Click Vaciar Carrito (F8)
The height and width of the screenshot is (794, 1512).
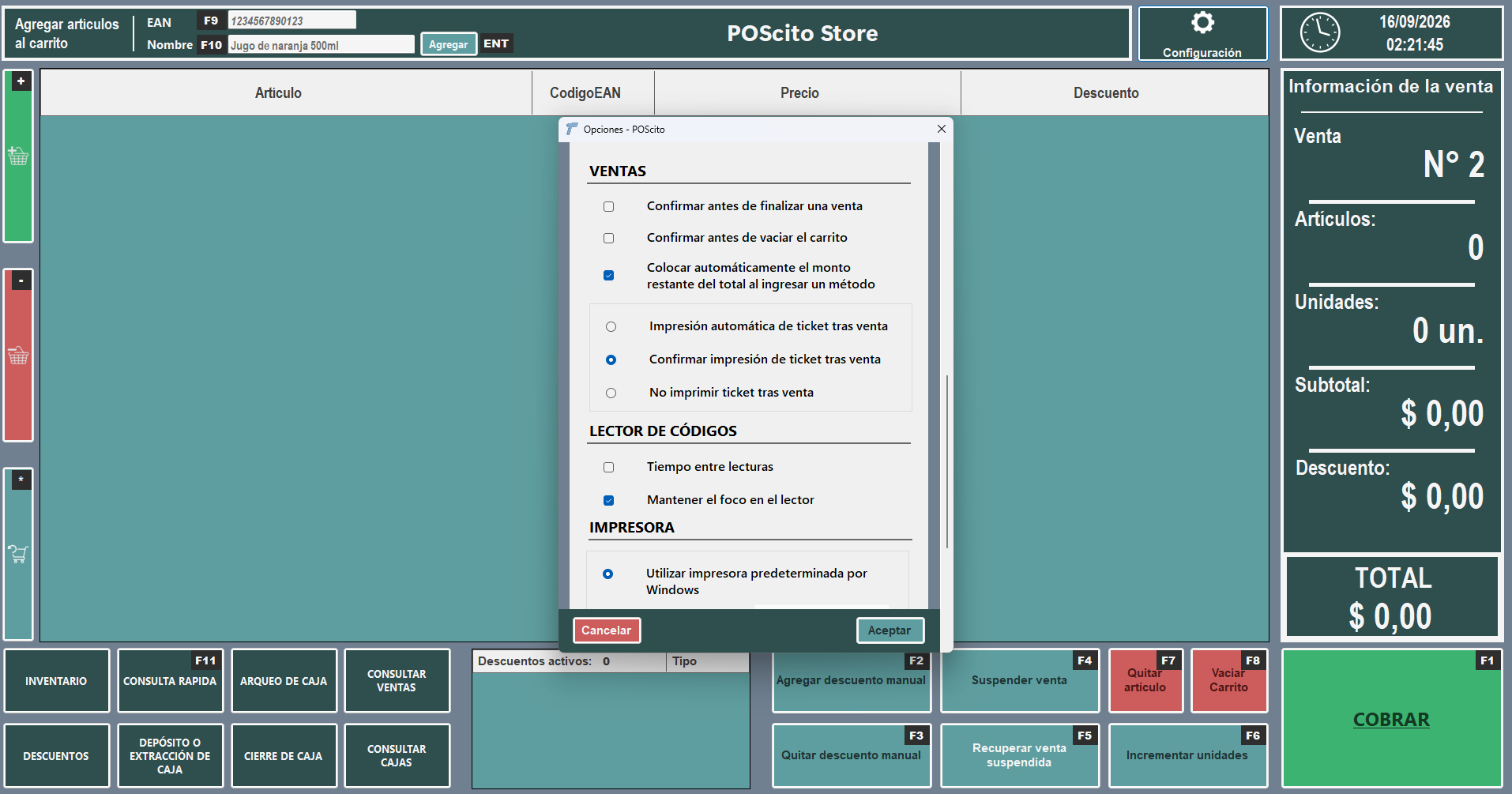(x=1229, y=681)
